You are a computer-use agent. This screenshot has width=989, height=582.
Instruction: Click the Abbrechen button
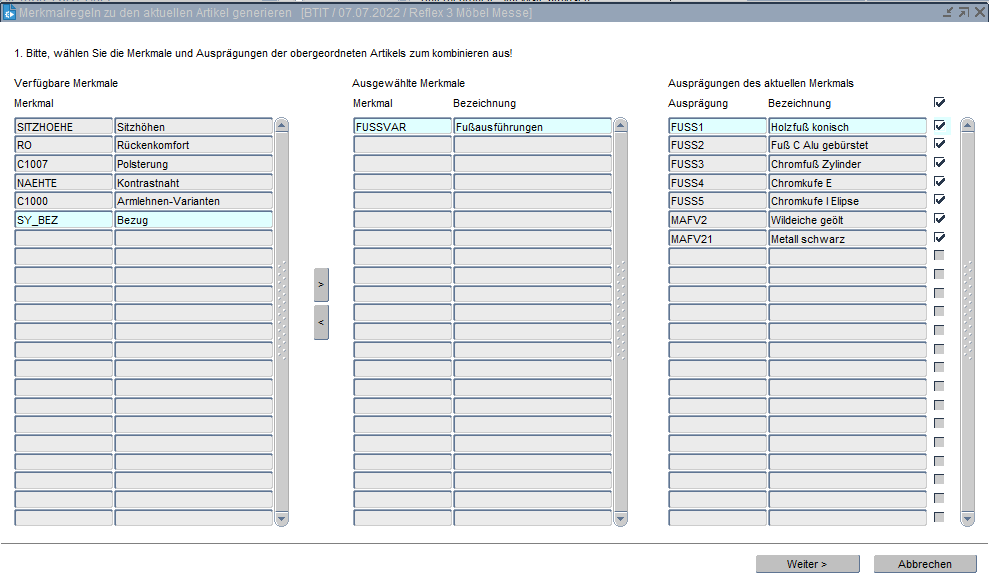925,564
